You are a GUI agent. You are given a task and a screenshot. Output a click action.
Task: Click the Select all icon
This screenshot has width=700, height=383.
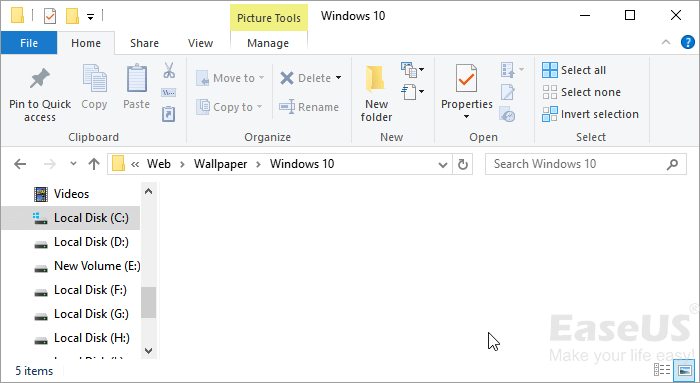click(x=550, y=70)
